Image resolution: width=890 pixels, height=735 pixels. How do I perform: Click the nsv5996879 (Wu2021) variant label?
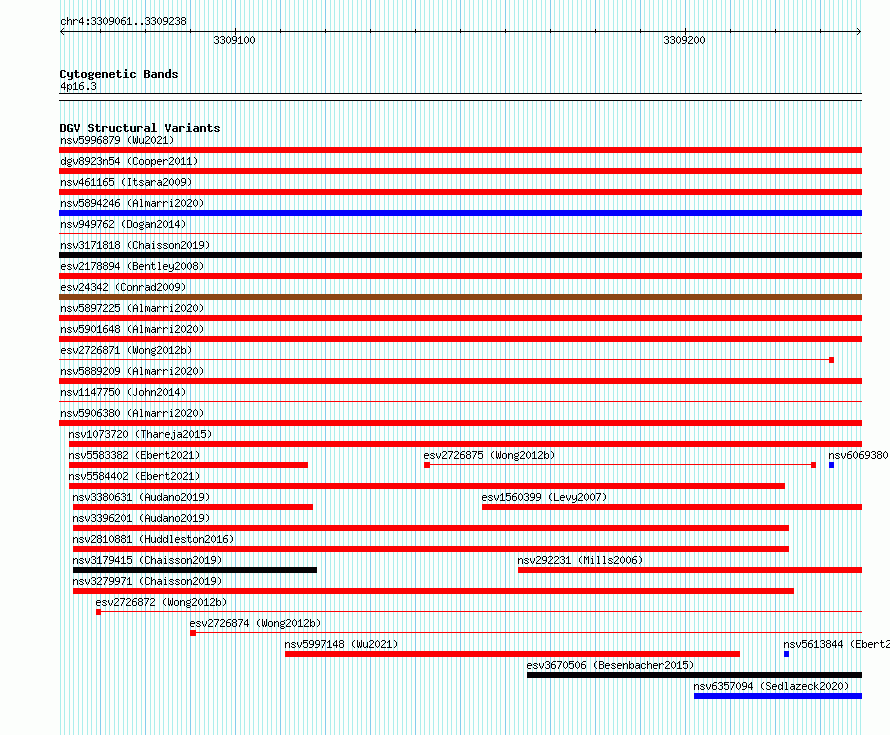point(117,140)
